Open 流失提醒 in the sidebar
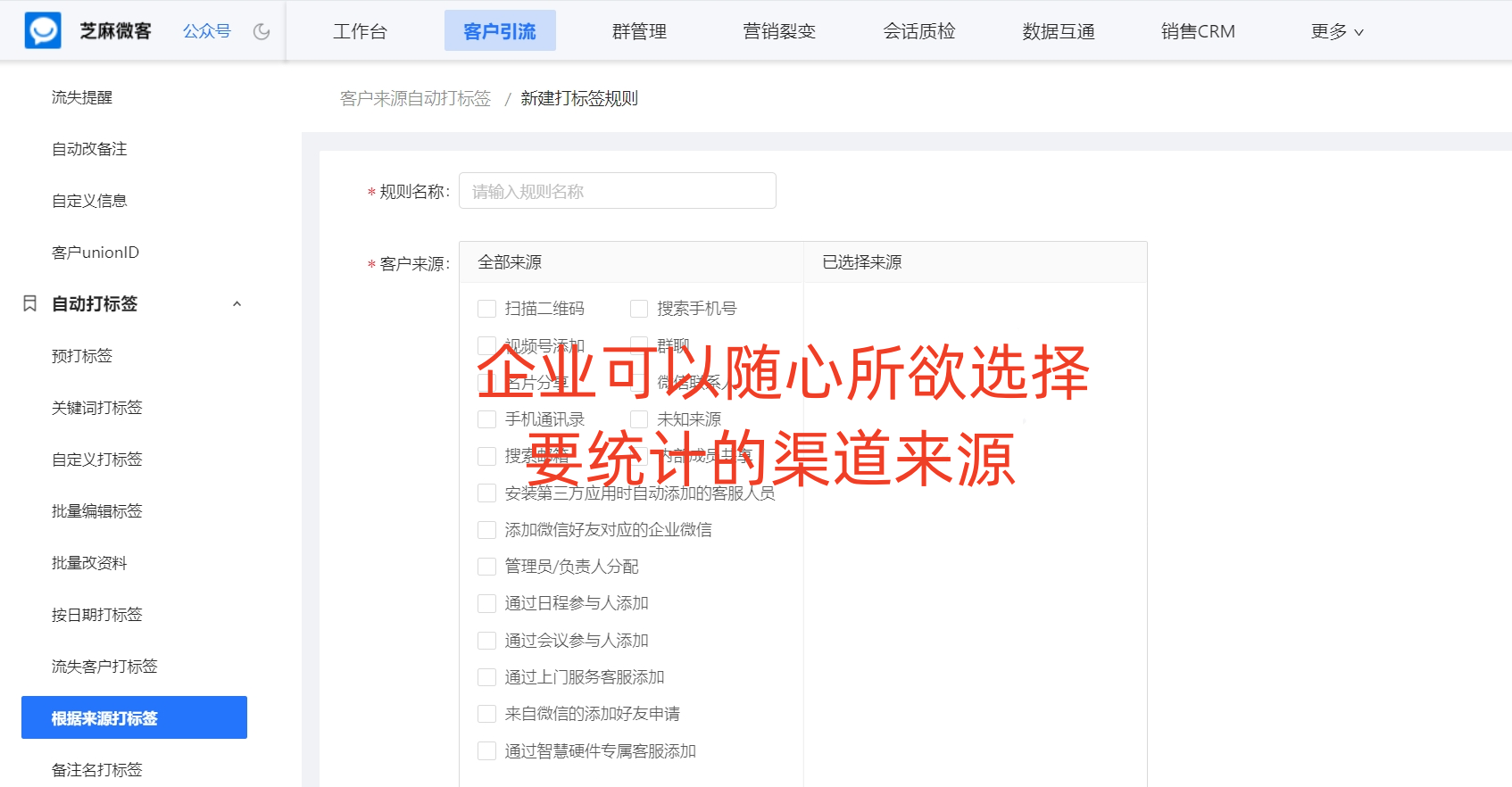The image size is (1512, 787). [82, 97]
